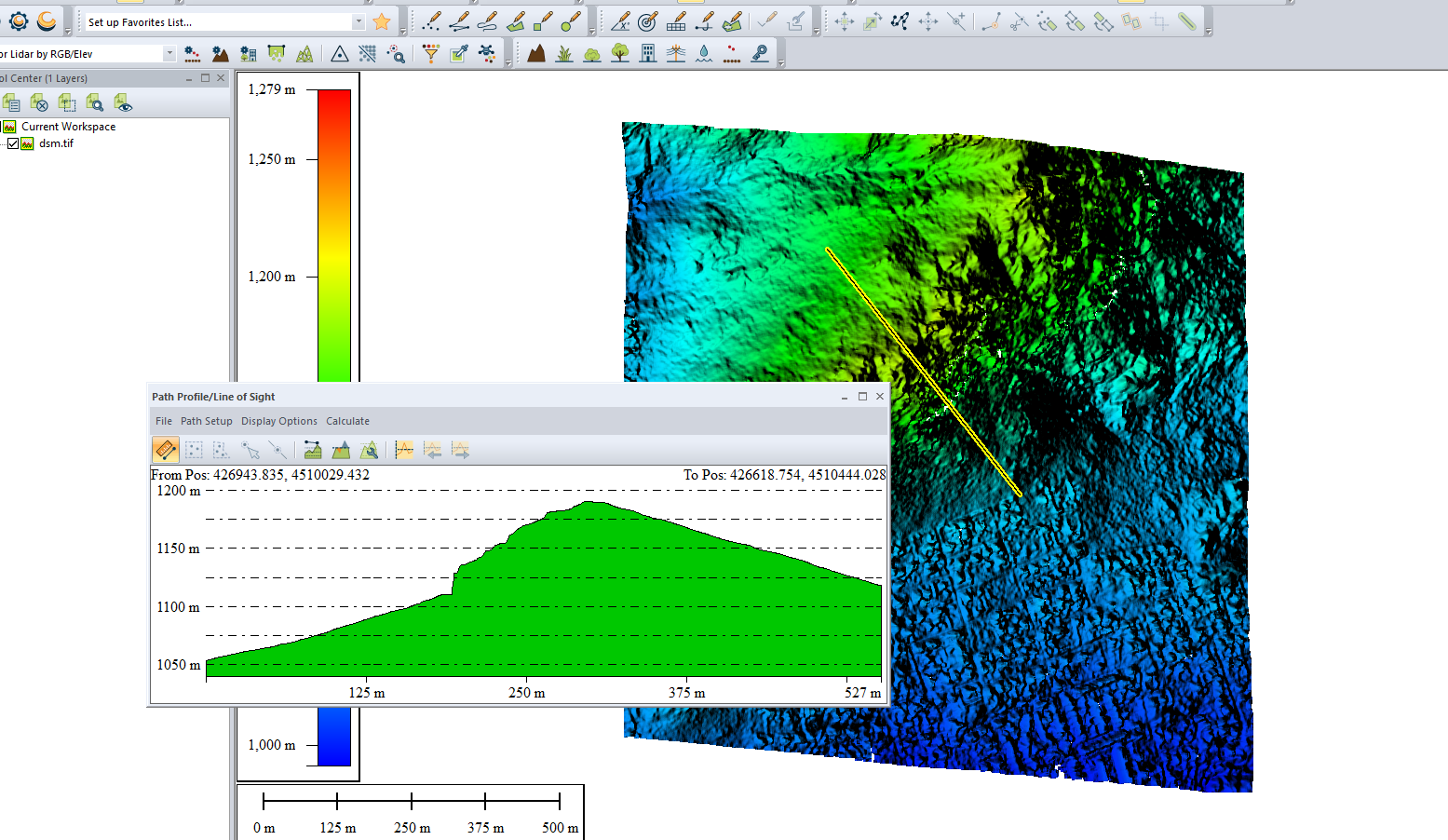Click the Move Features cross-arrow tool

click(x=845, y=21)
